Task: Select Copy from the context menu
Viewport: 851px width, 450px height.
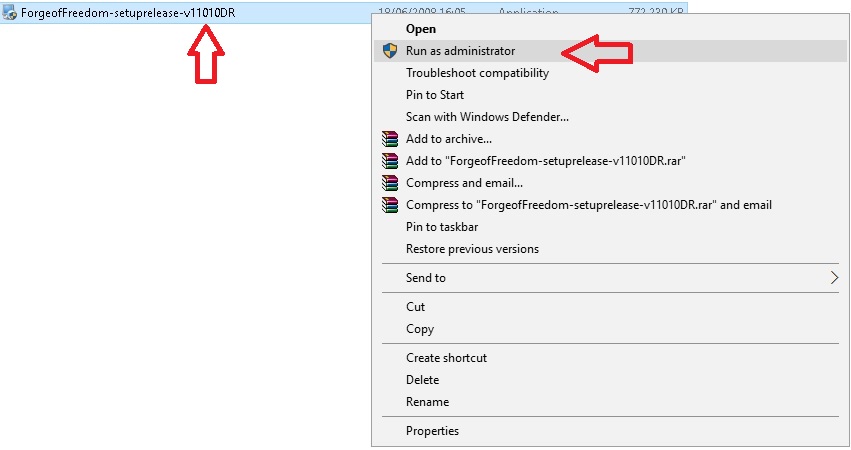Action: (x=420, y=329)
